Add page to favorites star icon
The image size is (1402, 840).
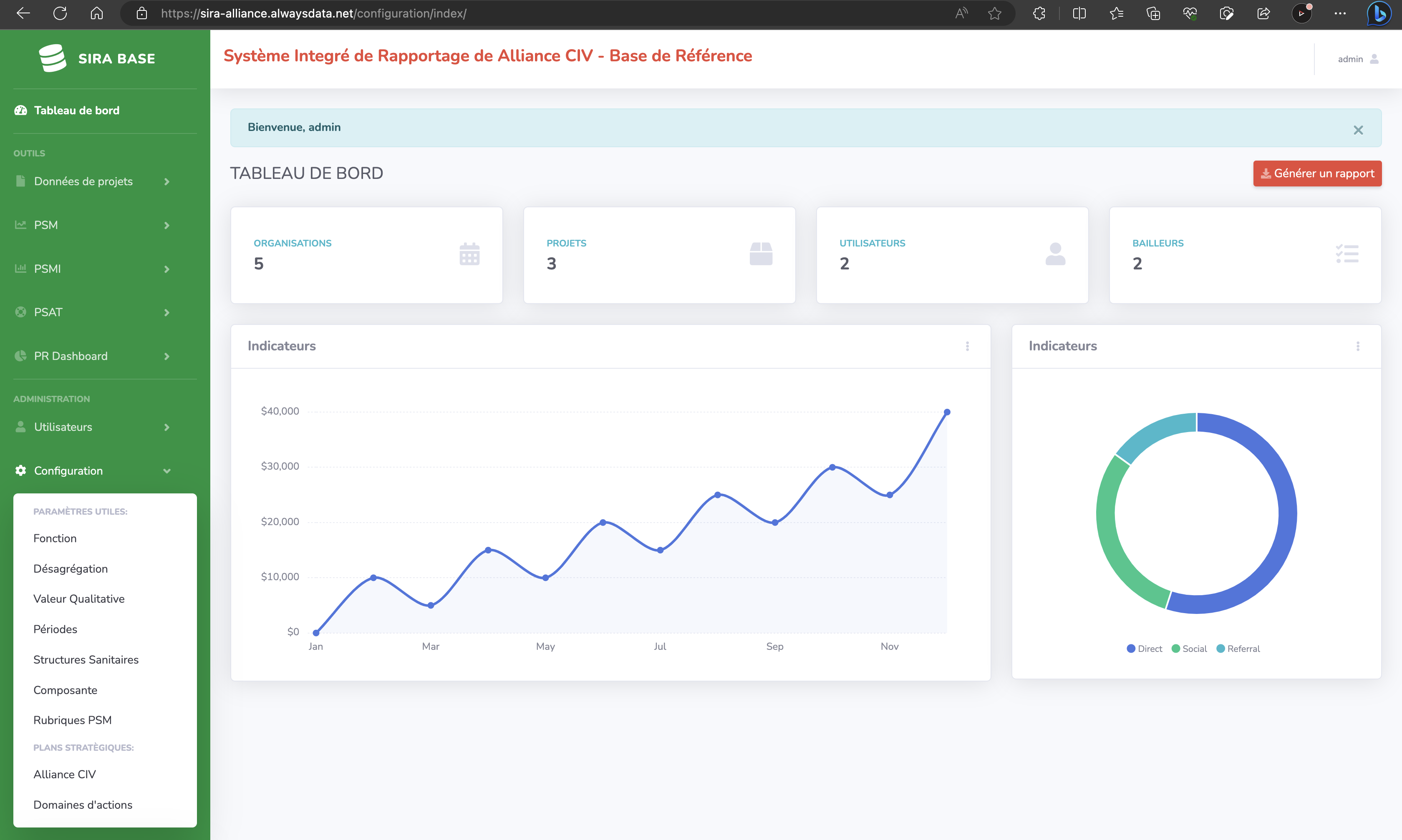point(994,14)
